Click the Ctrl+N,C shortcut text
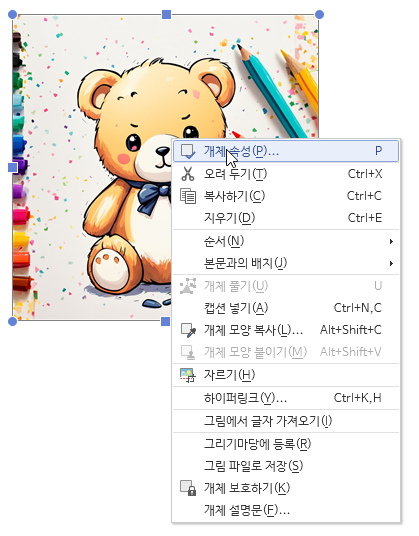The height and width of the screenshot is (536, 419). point(357,308)
